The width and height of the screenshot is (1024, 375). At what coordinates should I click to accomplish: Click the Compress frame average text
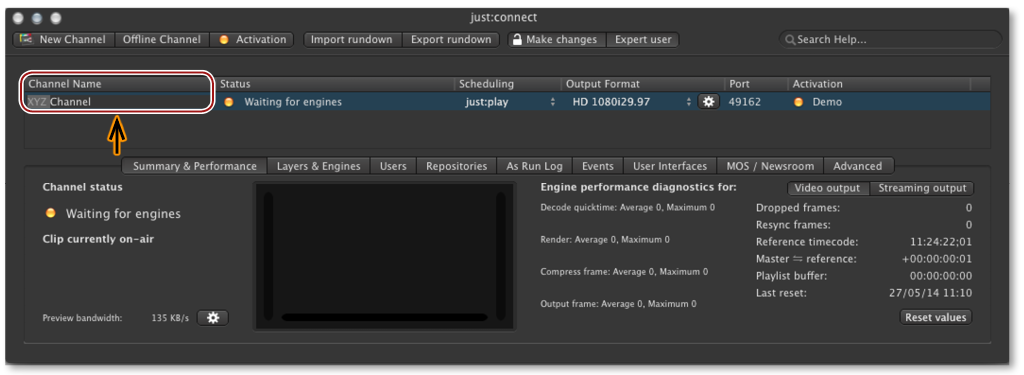coord(624,272)
